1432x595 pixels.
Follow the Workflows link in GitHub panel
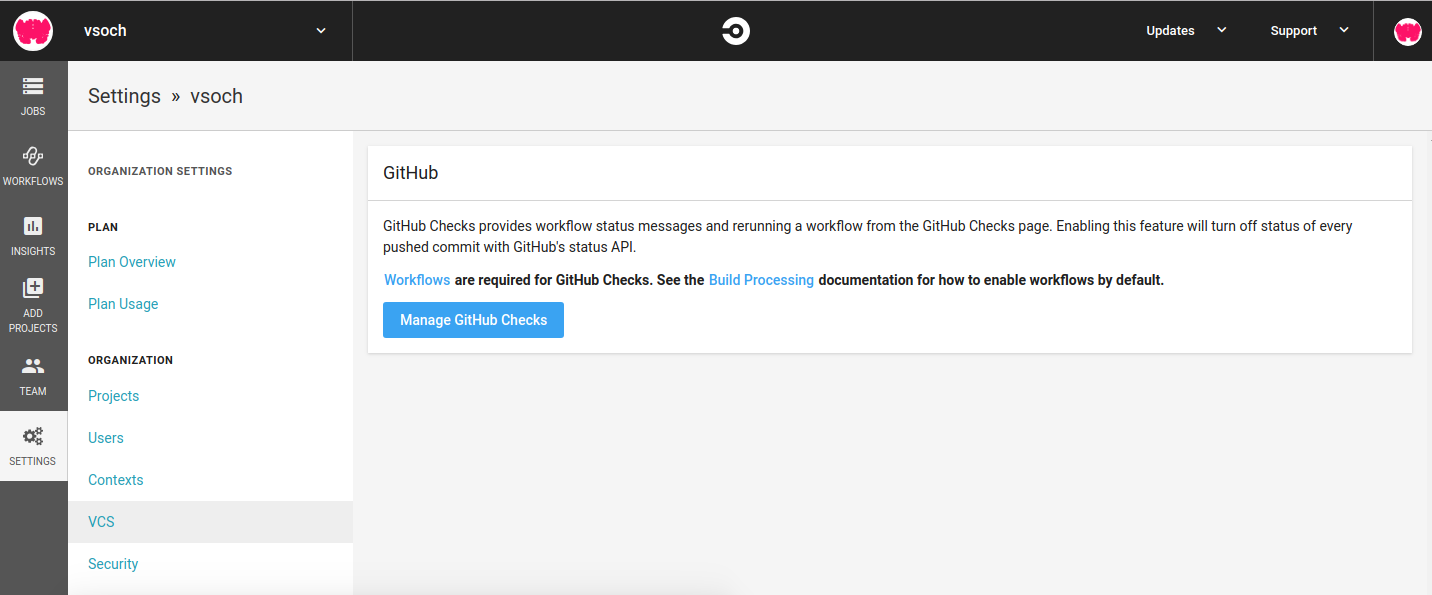pyautogui.click(x=417, y=280)
